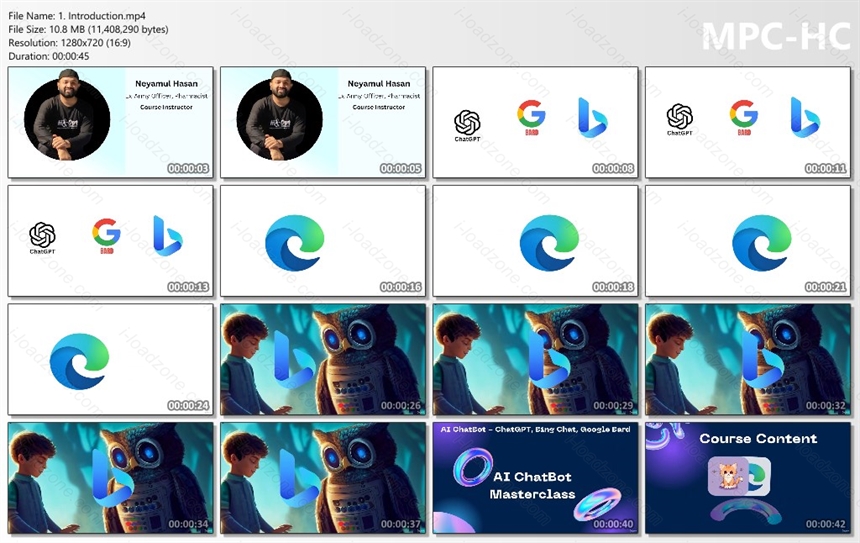
Task: Click the Bing logo over the owl at 00:00:29
Action: (x=549, y=359)
